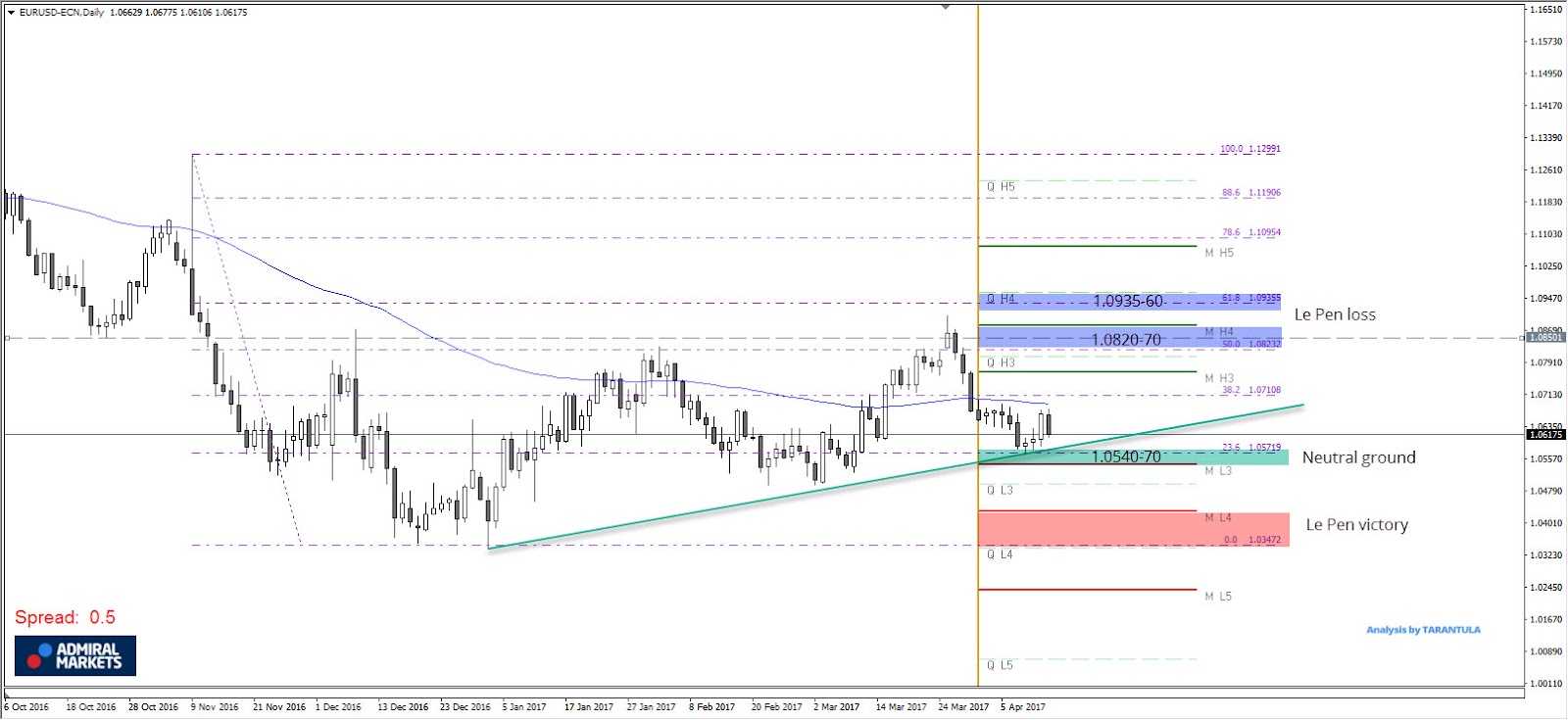The width and height of the screenshot is (1568, 720).
Task: Click the Admiral Markets logo
Action: coord(75,656)
